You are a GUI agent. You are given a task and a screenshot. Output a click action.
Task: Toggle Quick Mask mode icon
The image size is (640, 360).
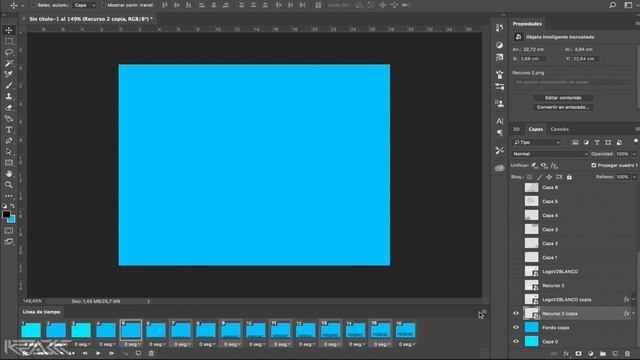click(9, 231)
